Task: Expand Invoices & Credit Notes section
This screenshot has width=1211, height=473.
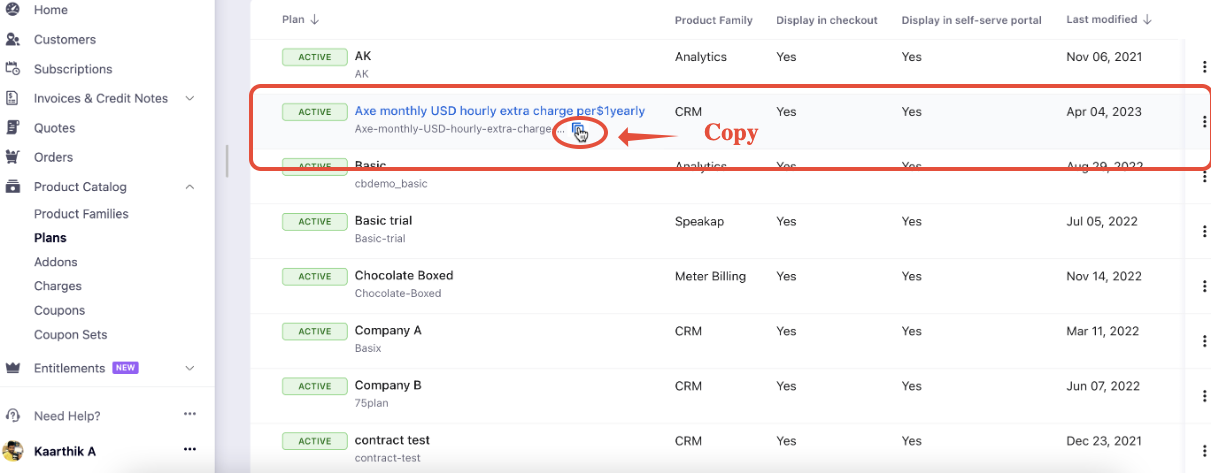Action: click(x=190, y=98)
